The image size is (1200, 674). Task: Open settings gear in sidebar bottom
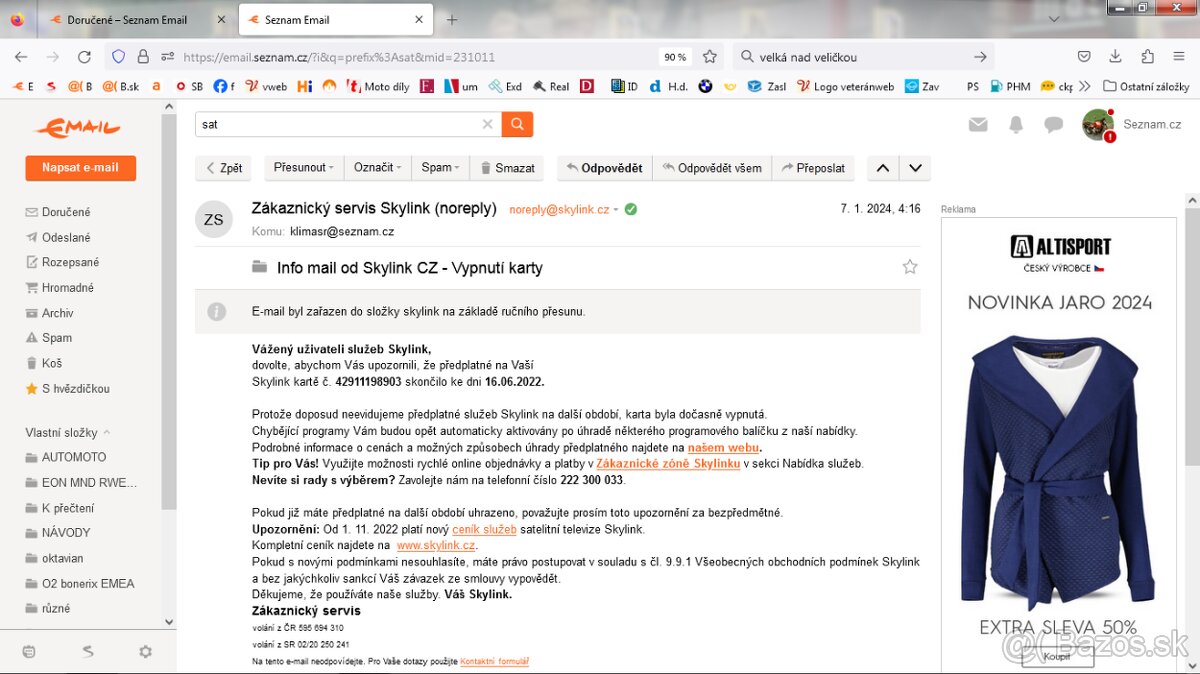(x=145, y=651)
